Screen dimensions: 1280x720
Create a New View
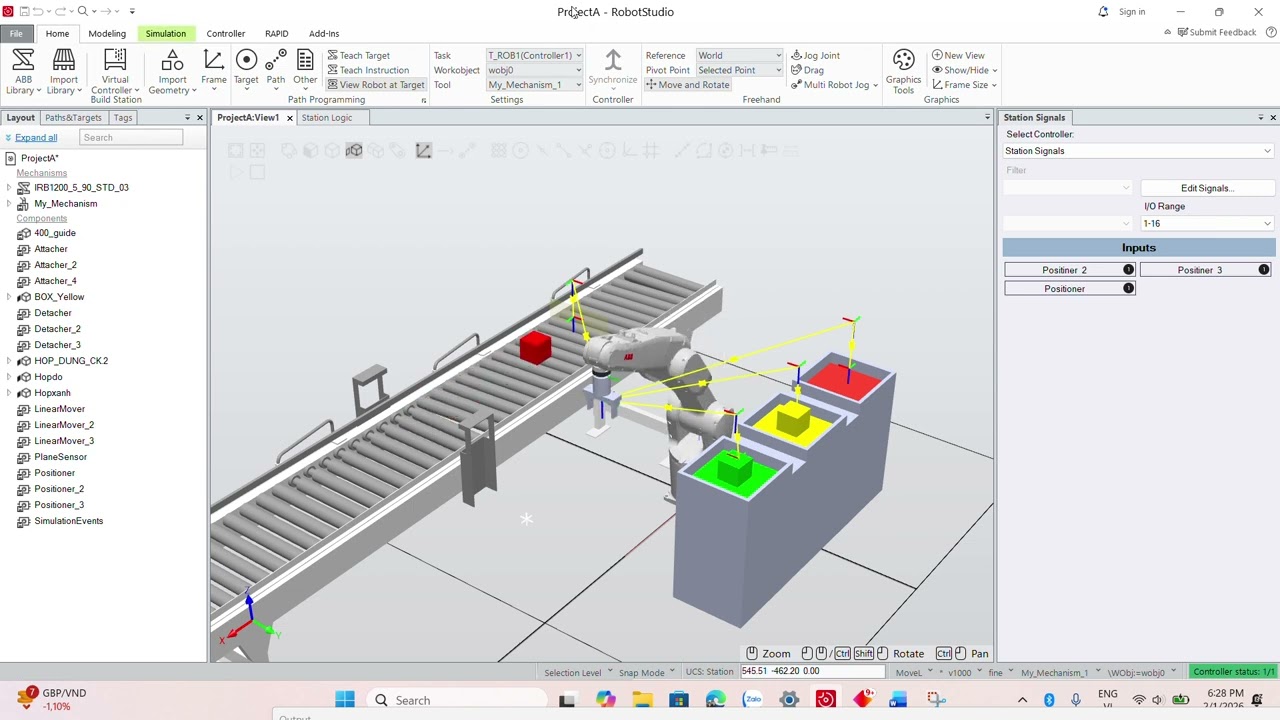958,56
